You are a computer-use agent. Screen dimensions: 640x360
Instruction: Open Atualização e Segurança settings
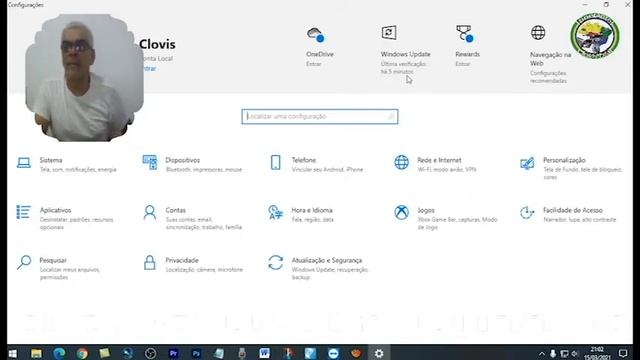318,268
